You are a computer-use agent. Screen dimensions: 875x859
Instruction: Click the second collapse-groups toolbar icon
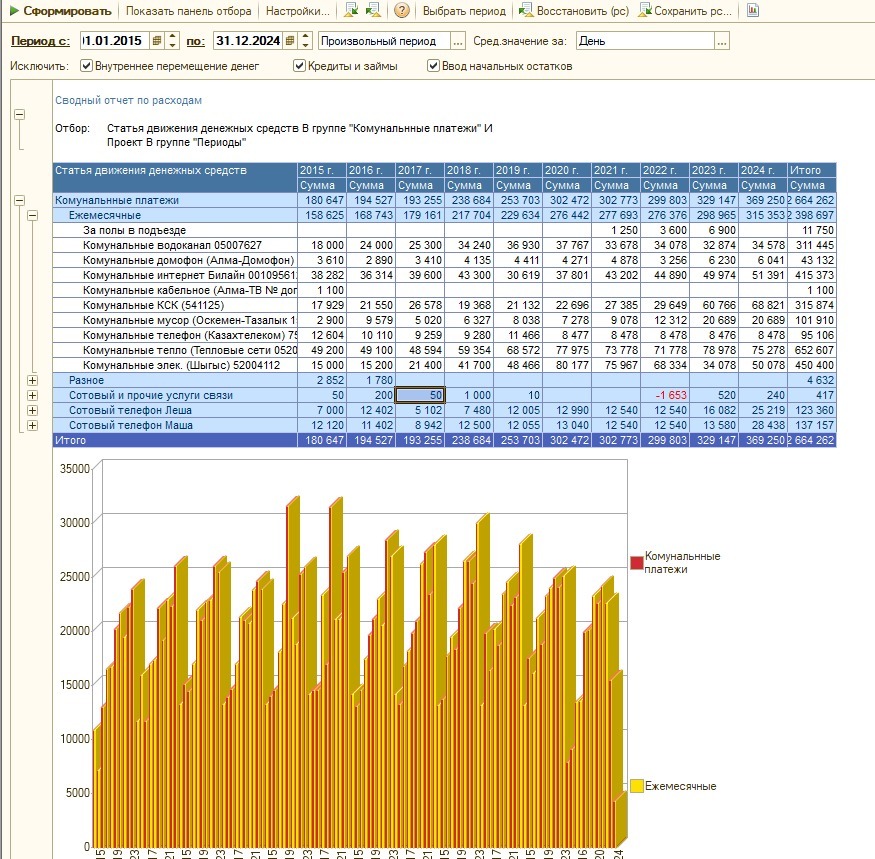coord(373,12)
